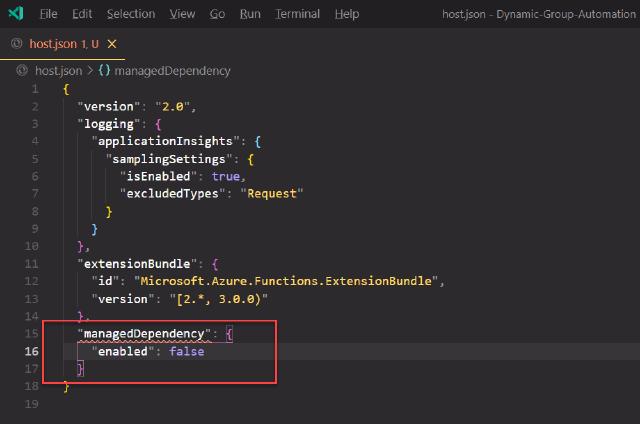The height and width of the screenshot is (424, 640).
Task: Open the Help menu
Action: [x=347, y=14]
